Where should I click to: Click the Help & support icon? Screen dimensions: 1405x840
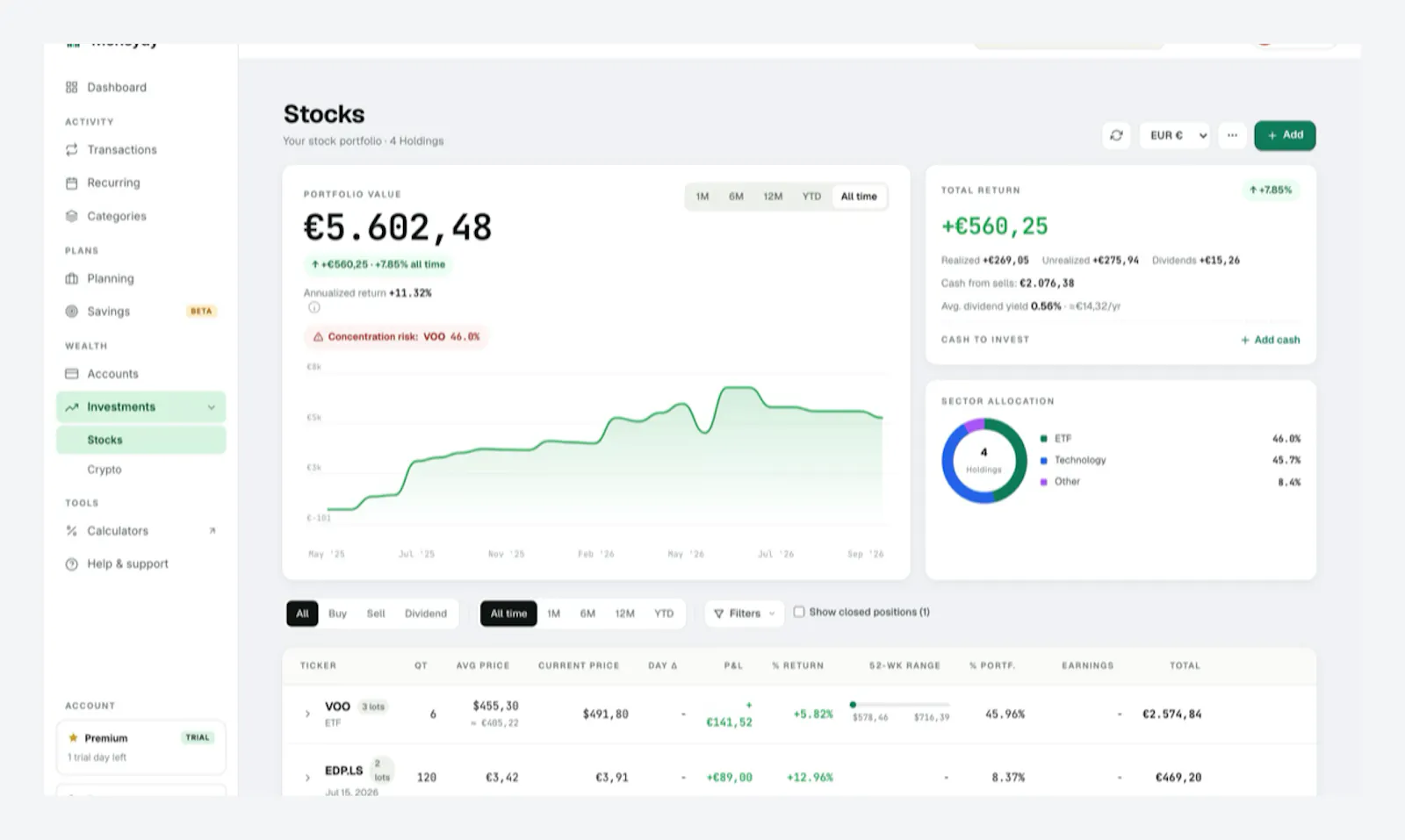tap(71, 564)
